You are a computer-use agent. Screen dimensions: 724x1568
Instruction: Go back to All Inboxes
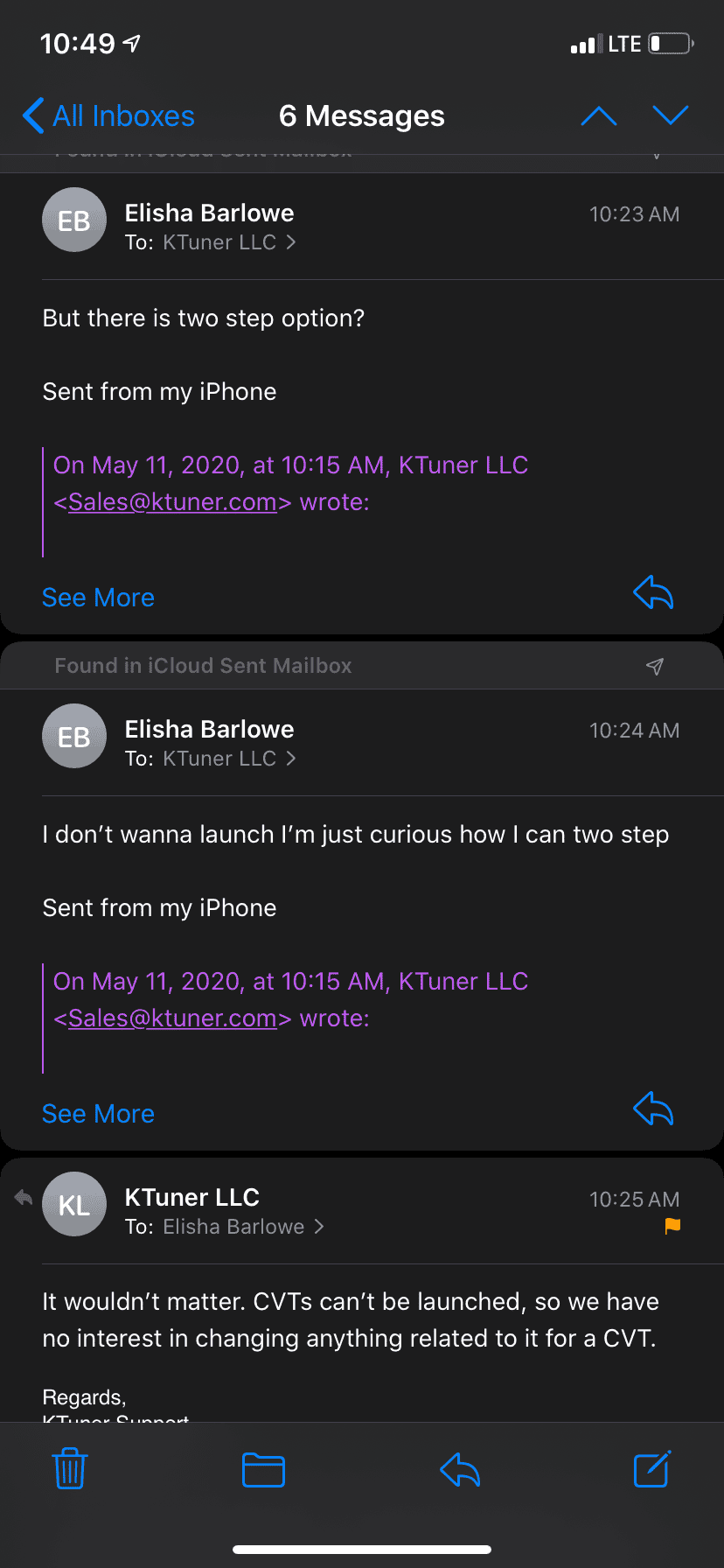click(x=109, y=116)
